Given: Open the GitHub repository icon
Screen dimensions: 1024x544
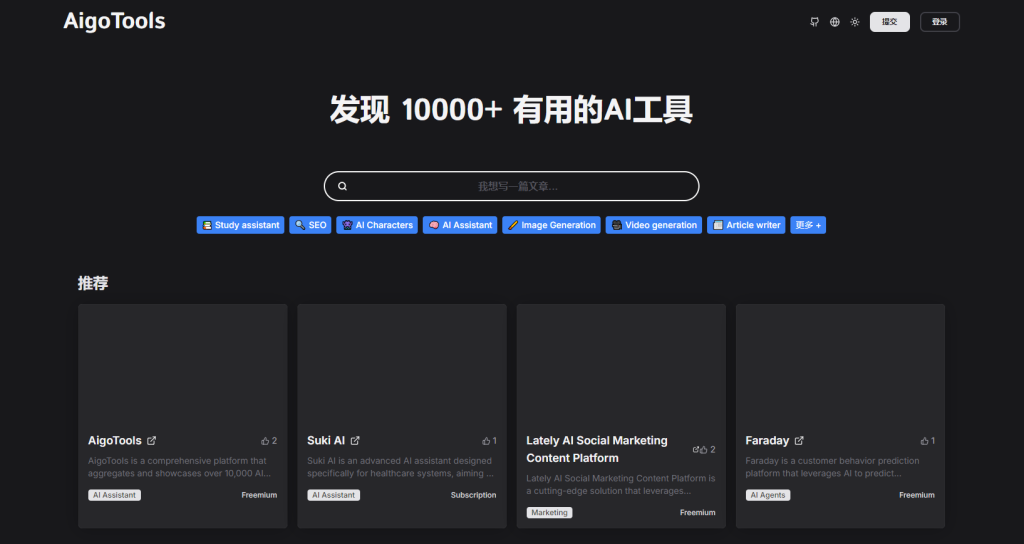Looking at the screenshot, I should click(x=814, y=22).
